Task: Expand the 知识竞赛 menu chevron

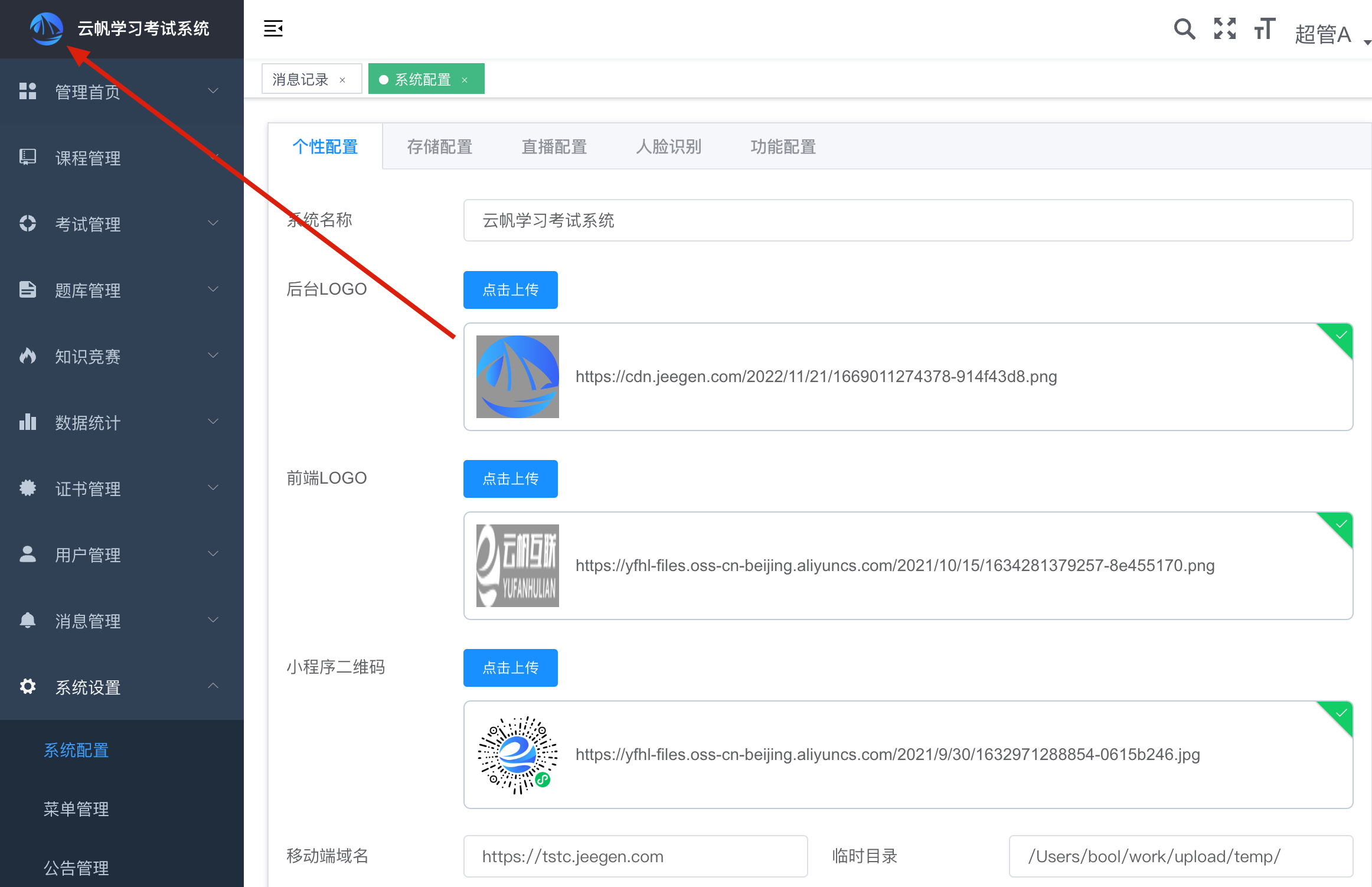Action: (x=213, y=356)
